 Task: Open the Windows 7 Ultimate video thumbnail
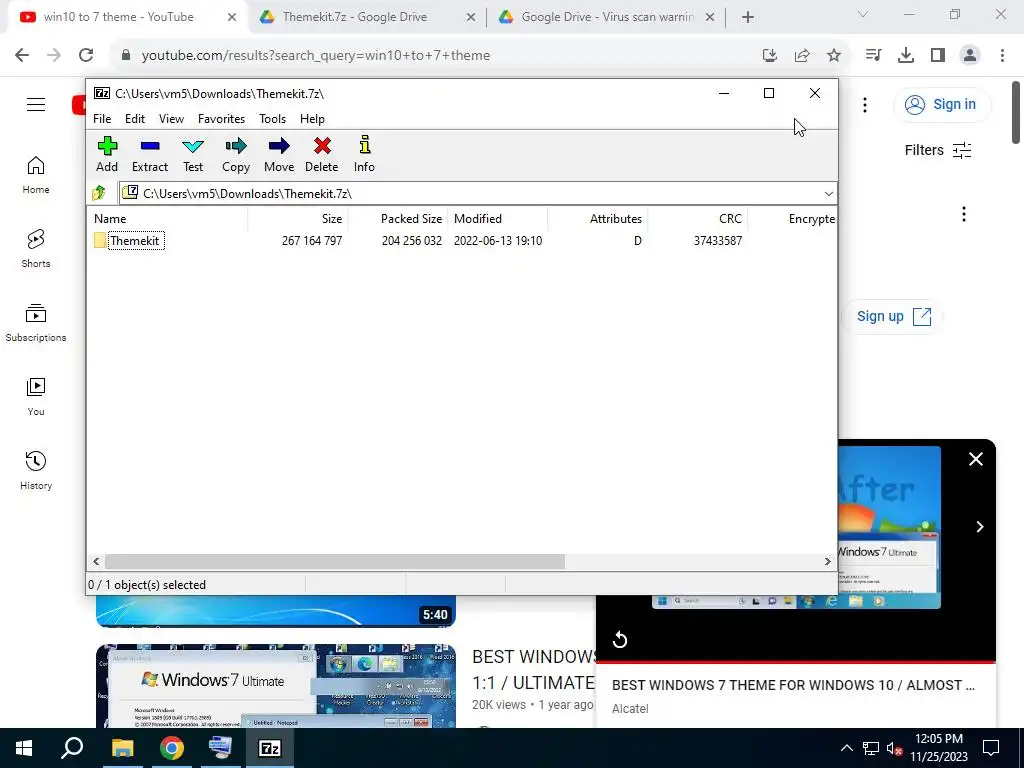(276, 686)
